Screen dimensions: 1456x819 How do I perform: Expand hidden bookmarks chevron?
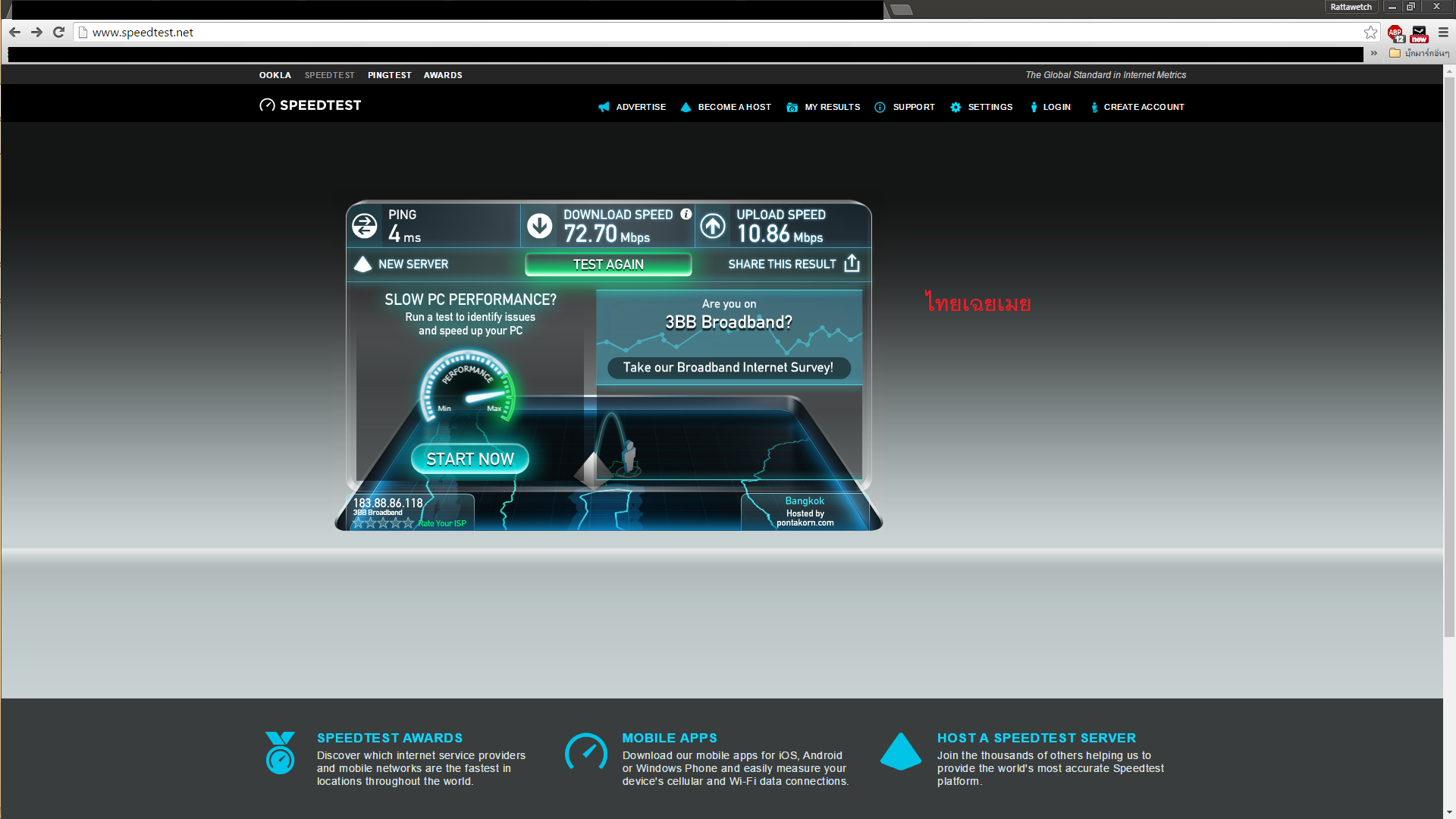1374,53
